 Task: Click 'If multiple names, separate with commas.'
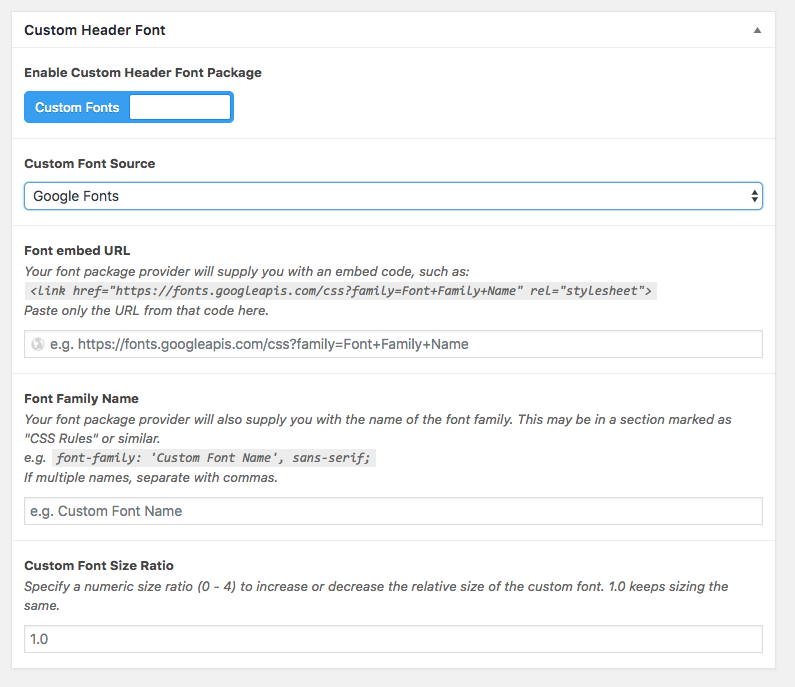point(151,478)
